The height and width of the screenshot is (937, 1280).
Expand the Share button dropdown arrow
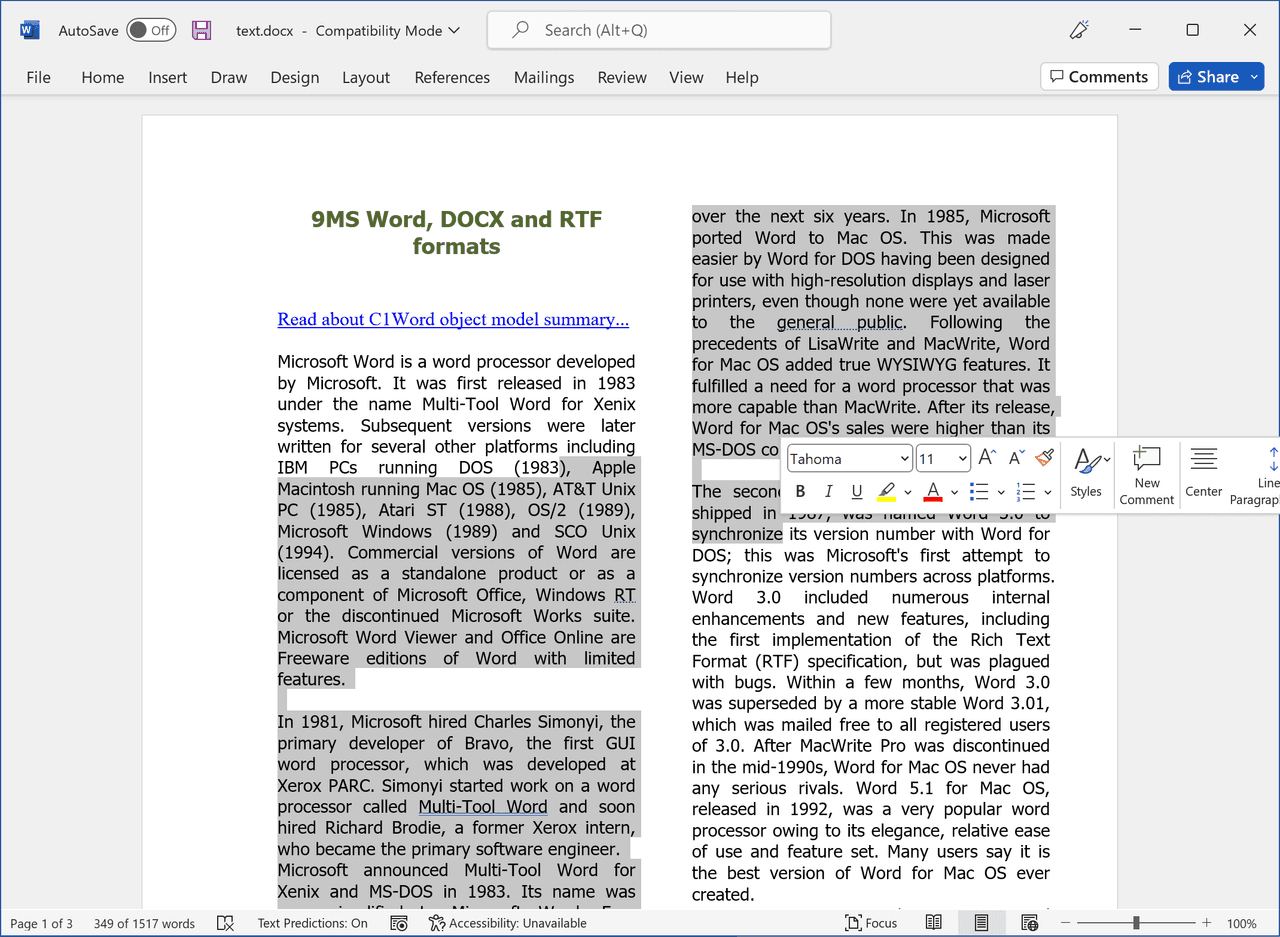[x=1254, y=77]
